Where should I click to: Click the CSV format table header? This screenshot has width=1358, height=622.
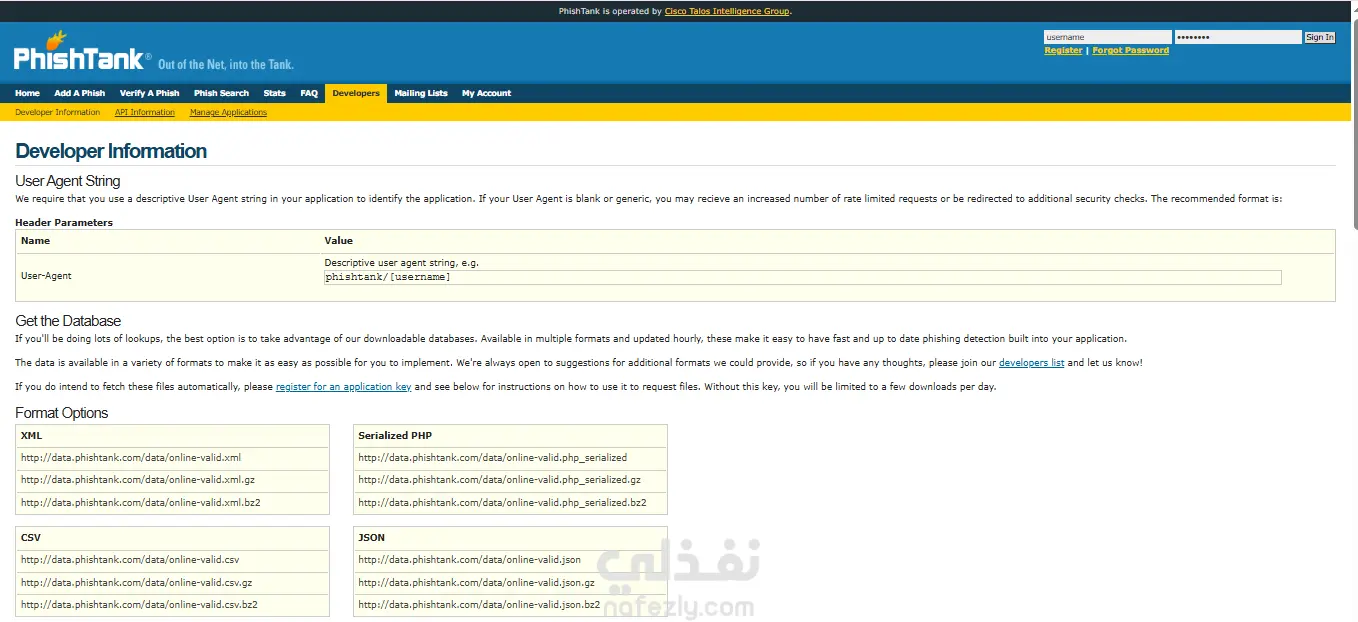(x=172, y=538)
